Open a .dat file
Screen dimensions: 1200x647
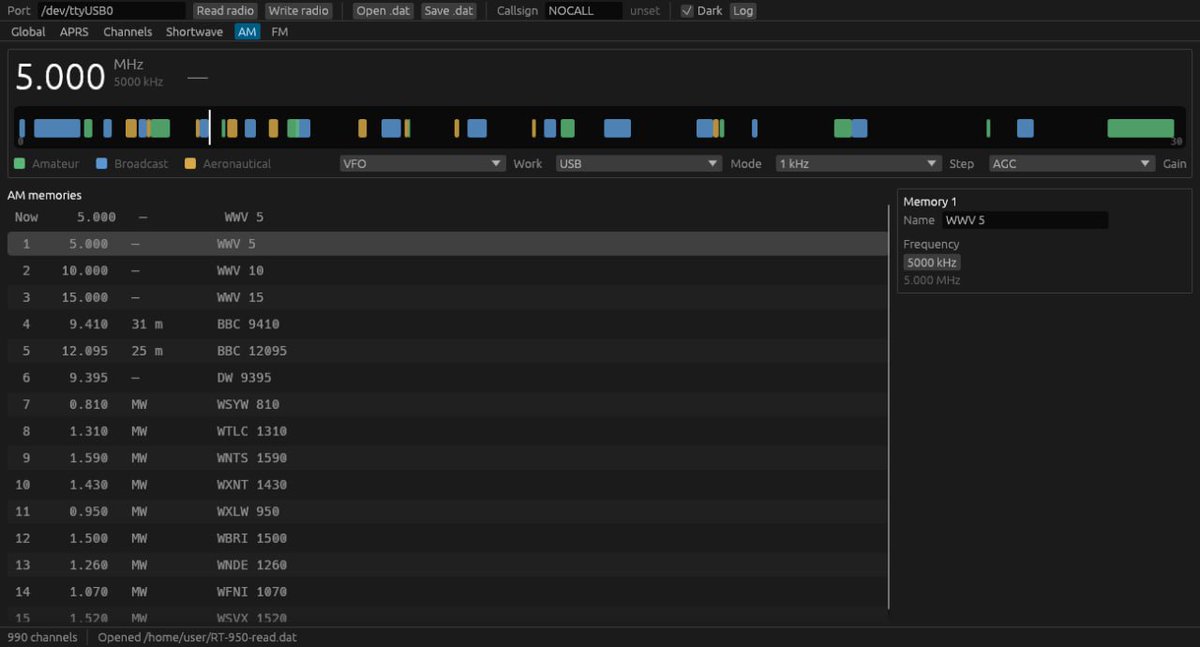(383, 11)
